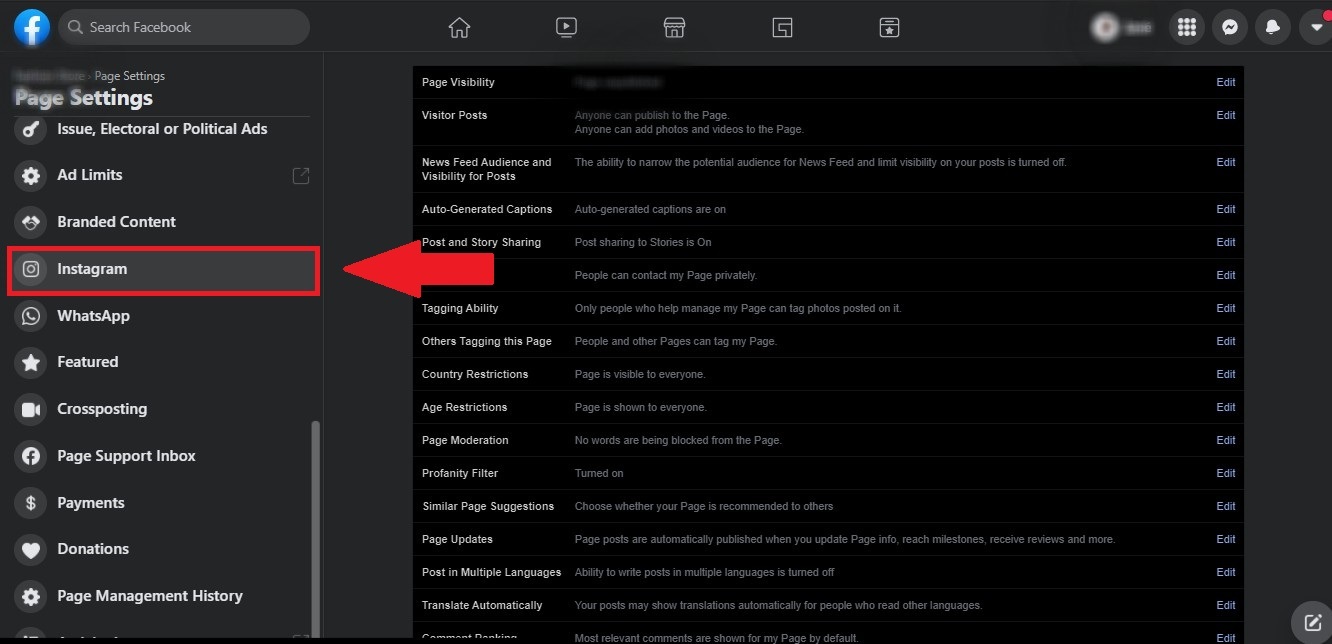Click the dollar icon next to Payments
1332x644 pixels.
pos(31,503)
